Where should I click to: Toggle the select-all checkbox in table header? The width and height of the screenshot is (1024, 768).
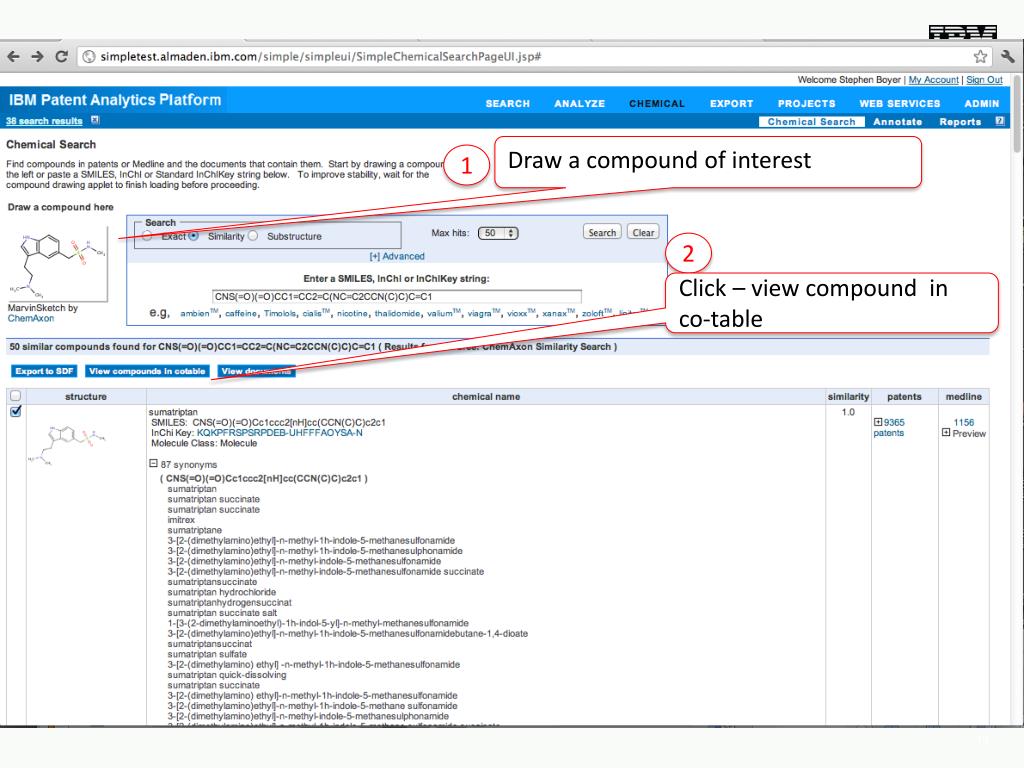(x=16, y=396)
